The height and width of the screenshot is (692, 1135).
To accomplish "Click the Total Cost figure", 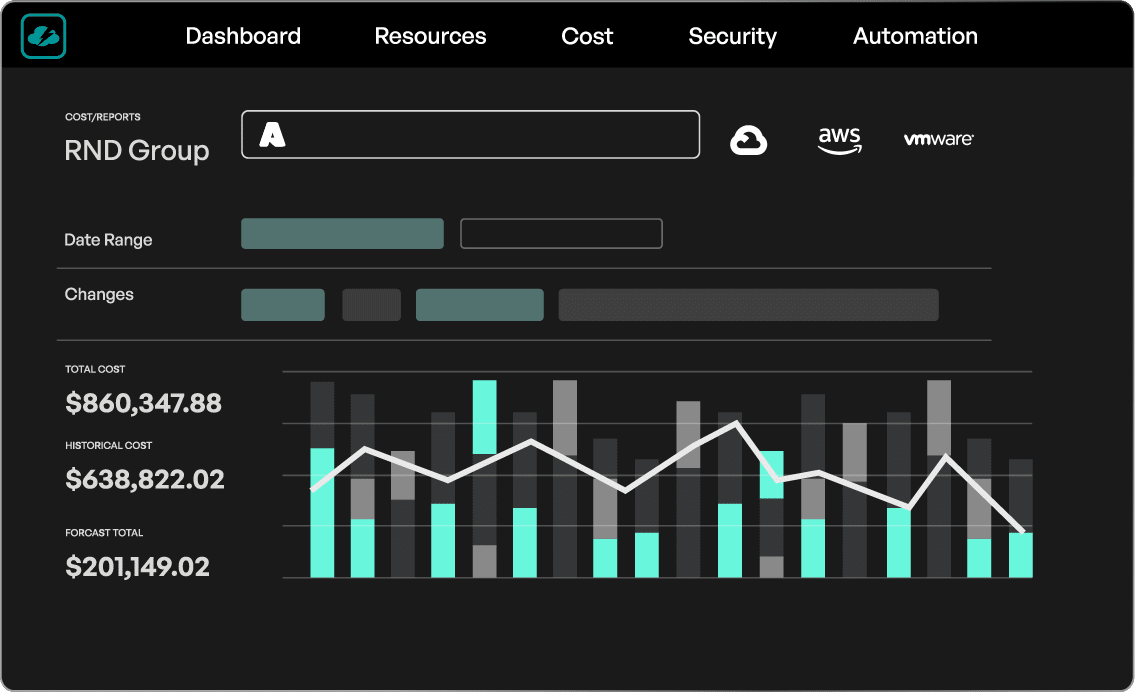I will click(144, 403).
